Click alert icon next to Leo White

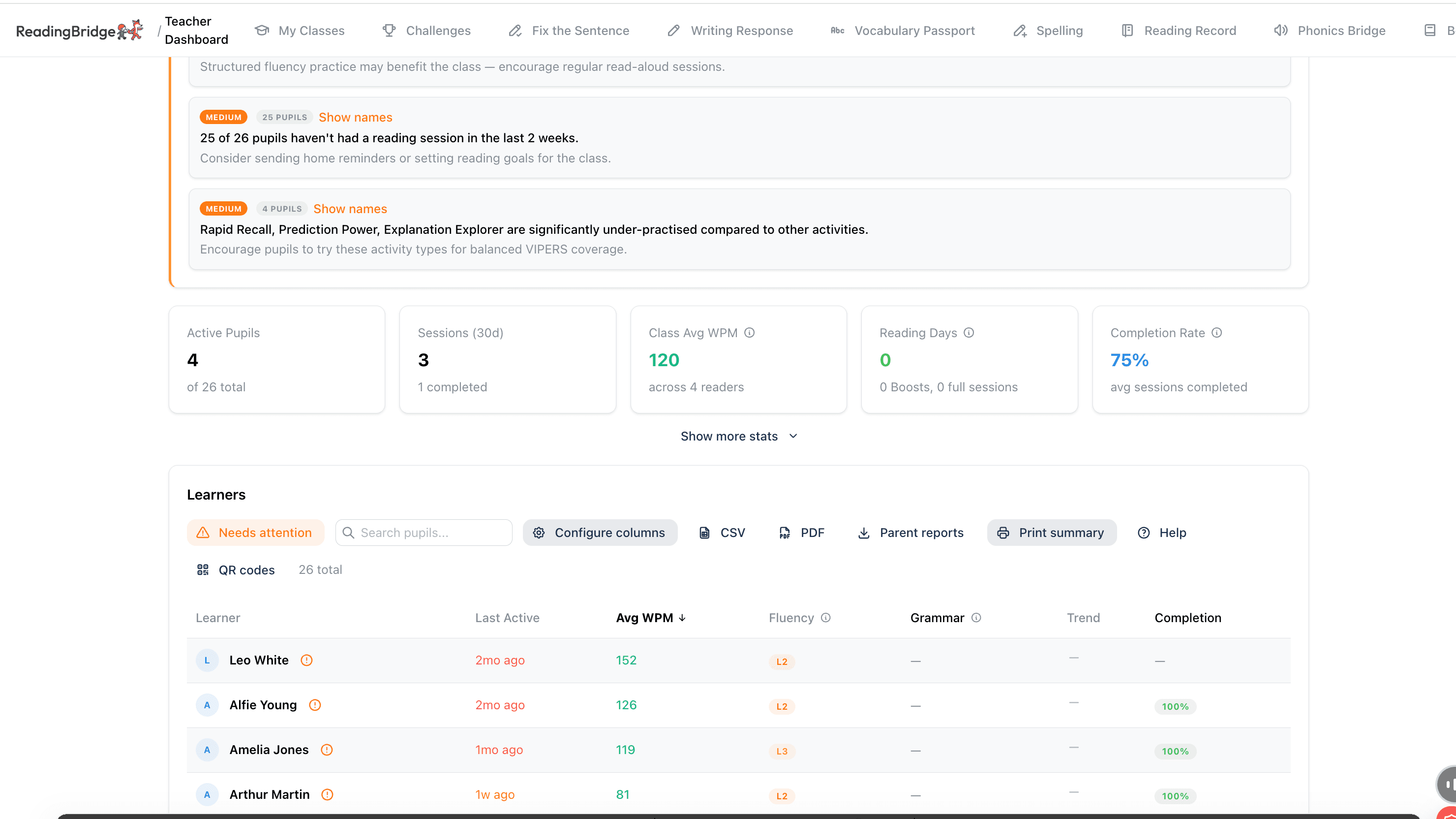[x=306, y=660]
